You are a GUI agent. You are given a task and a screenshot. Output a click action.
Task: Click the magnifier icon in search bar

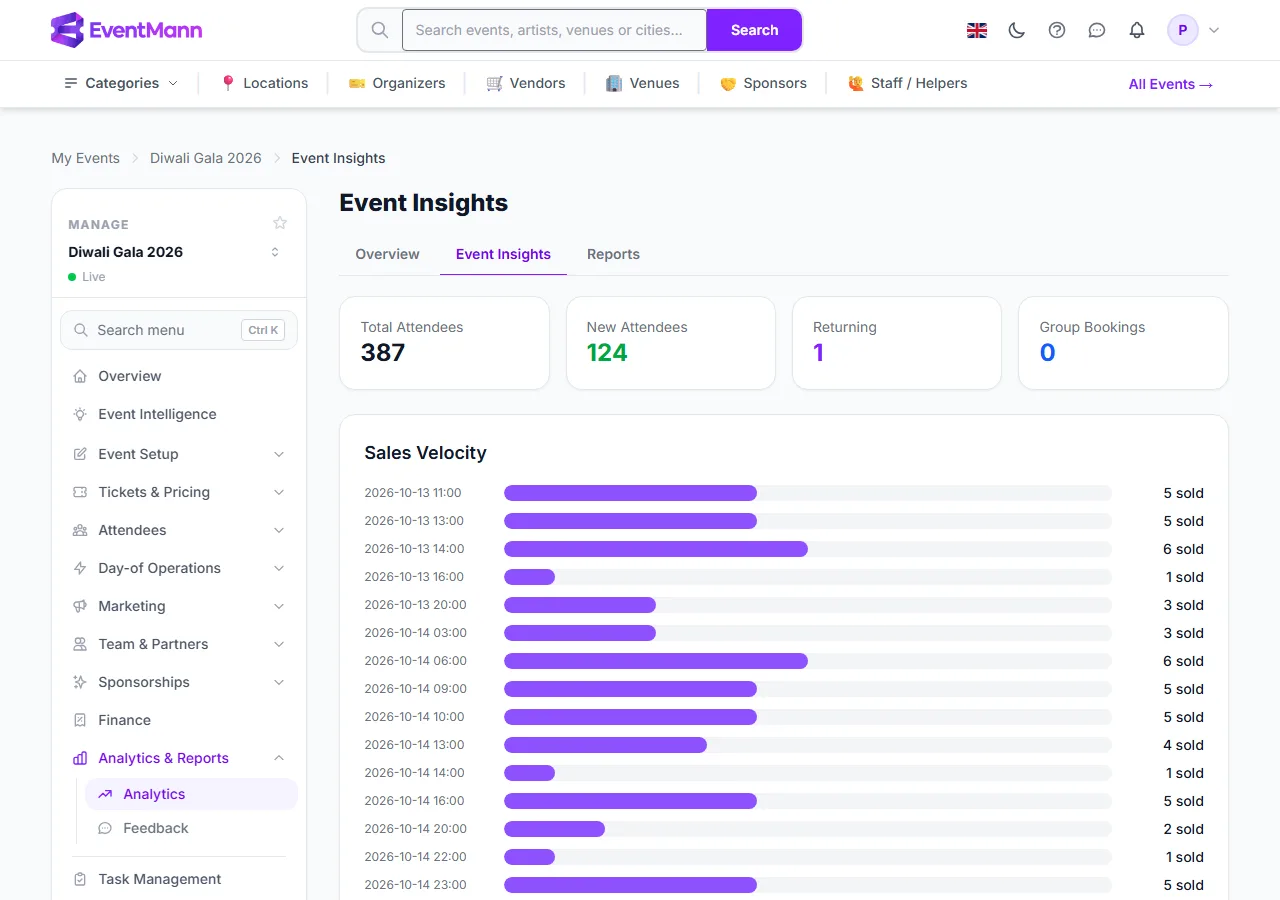click(380, 30)
